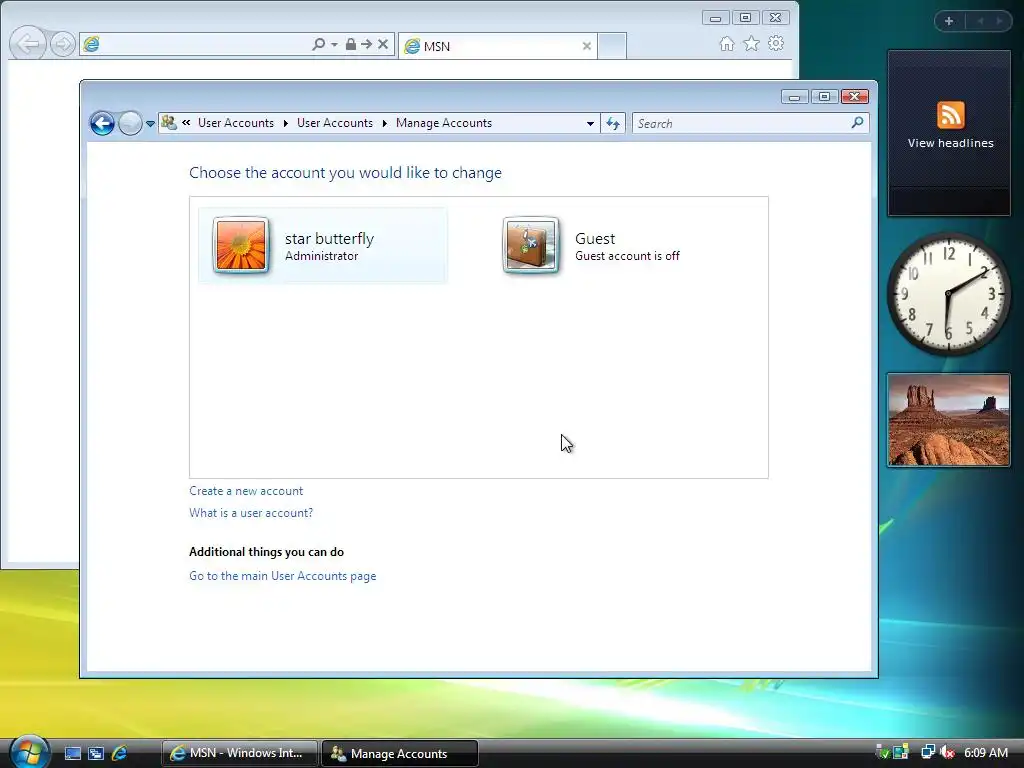Select first User Accounts breadcrumb

[x=236, y=123]
